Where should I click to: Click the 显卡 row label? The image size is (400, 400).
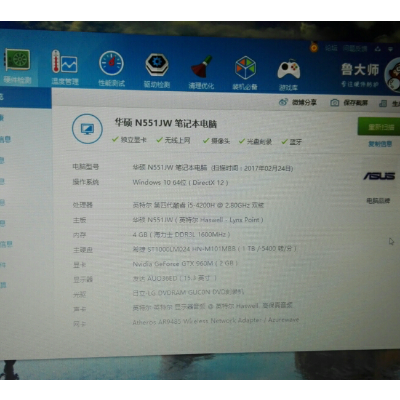point(79,265)
